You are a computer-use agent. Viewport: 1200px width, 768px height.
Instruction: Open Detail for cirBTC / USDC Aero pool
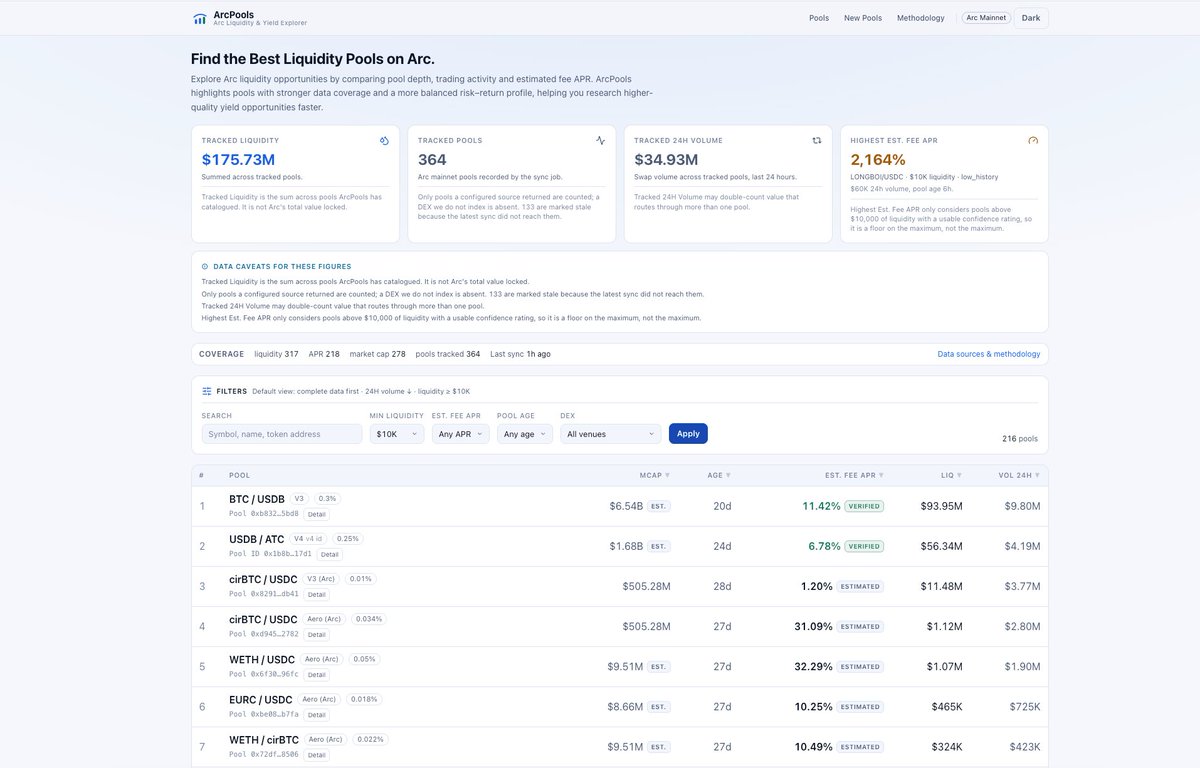[316, 634]
